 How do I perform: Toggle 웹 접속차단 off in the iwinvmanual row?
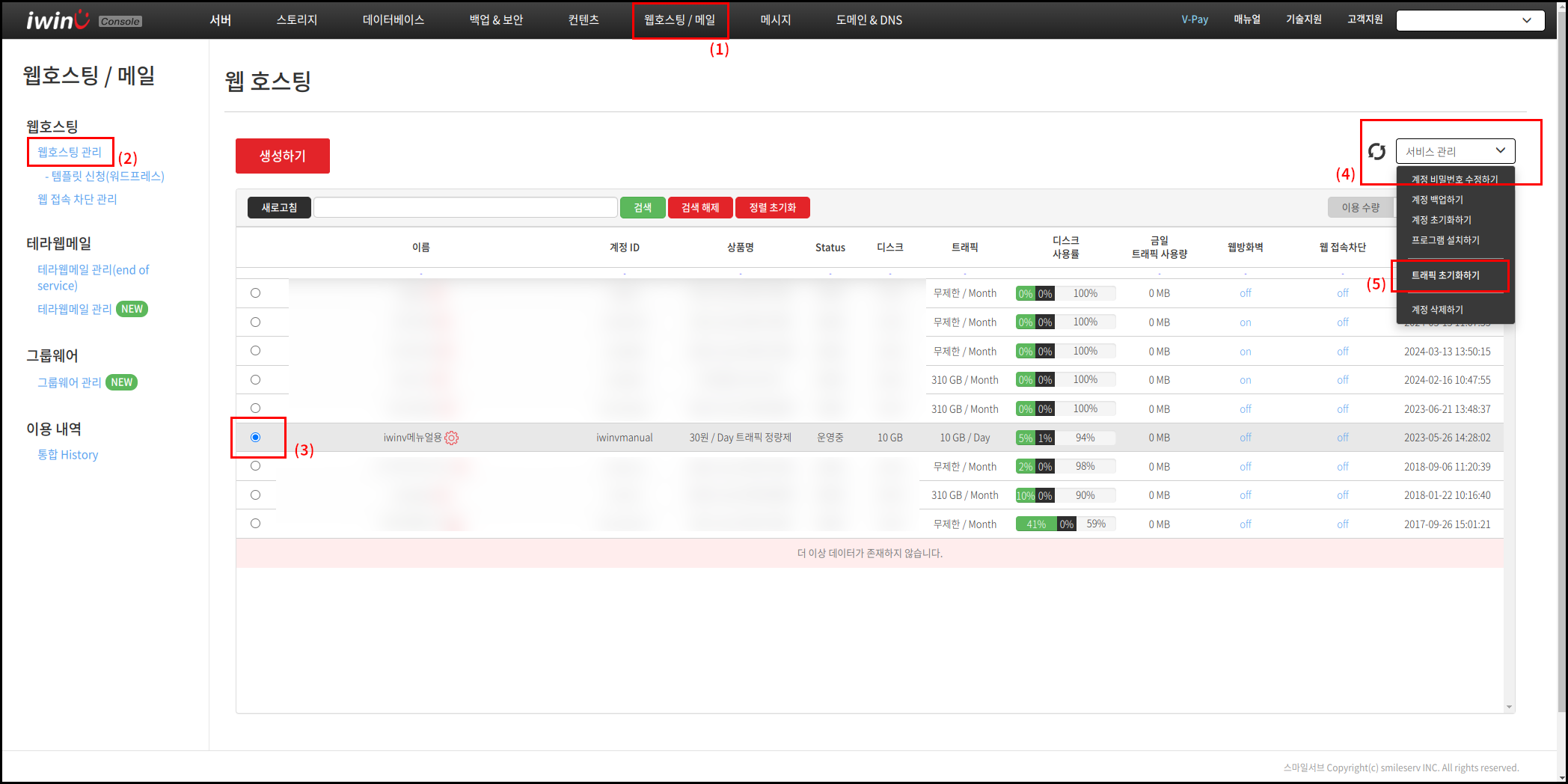[x=1343, y=438]
